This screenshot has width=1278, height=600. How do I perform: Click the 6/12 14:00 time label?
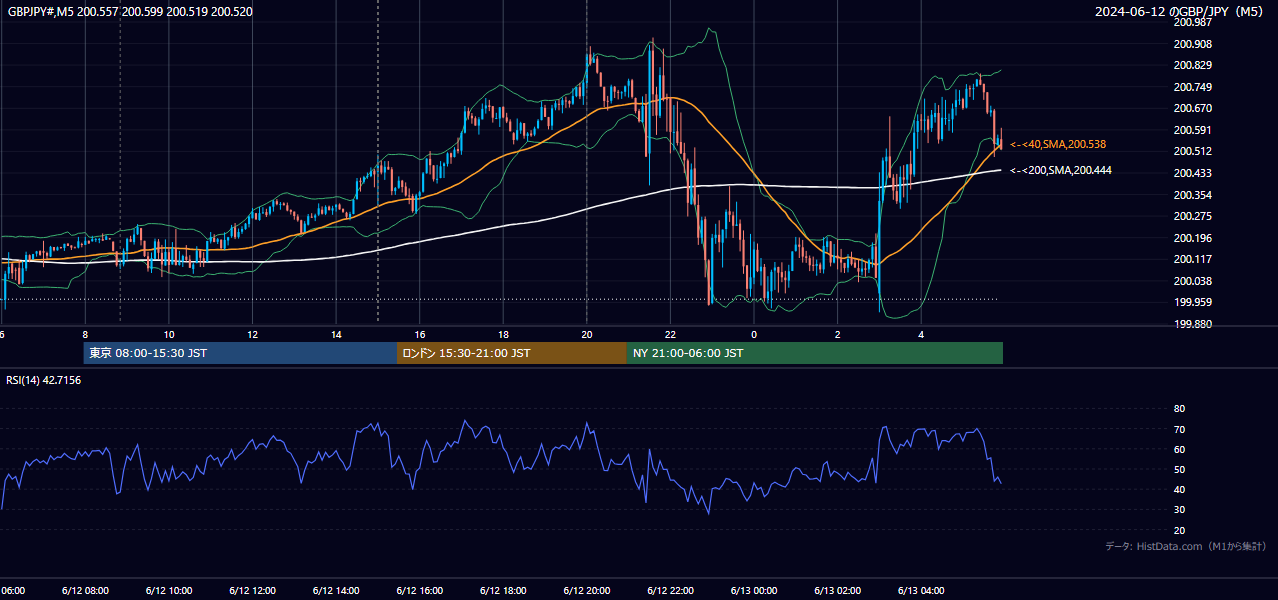tap(336, 591)
